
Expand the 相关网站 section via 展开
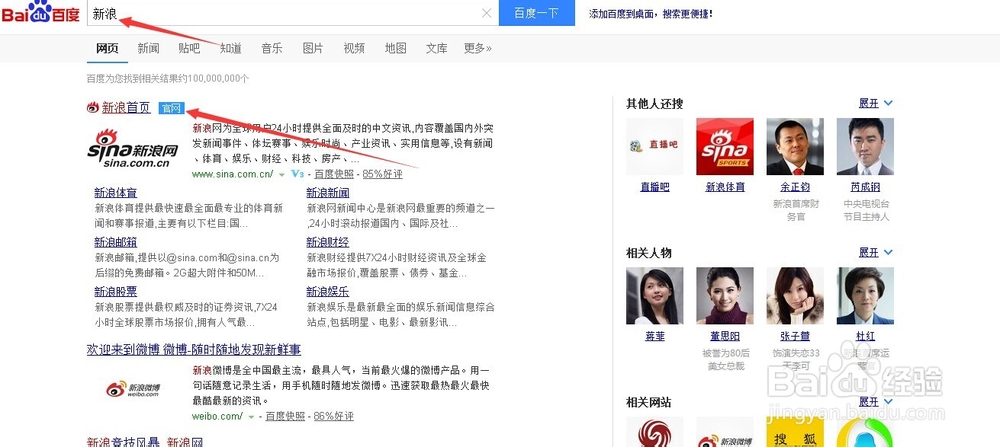point(876,402)
